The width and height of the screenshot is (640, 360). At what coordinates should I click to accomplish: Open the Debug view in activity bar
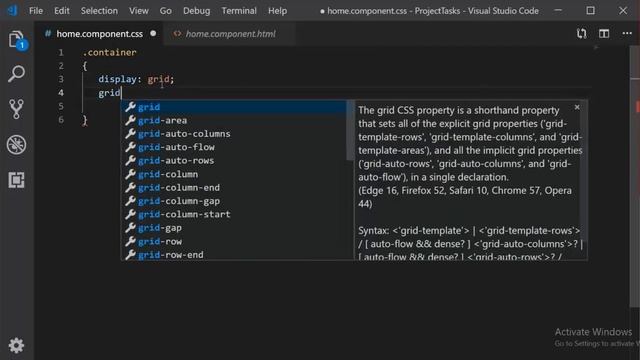coord(16,144)
